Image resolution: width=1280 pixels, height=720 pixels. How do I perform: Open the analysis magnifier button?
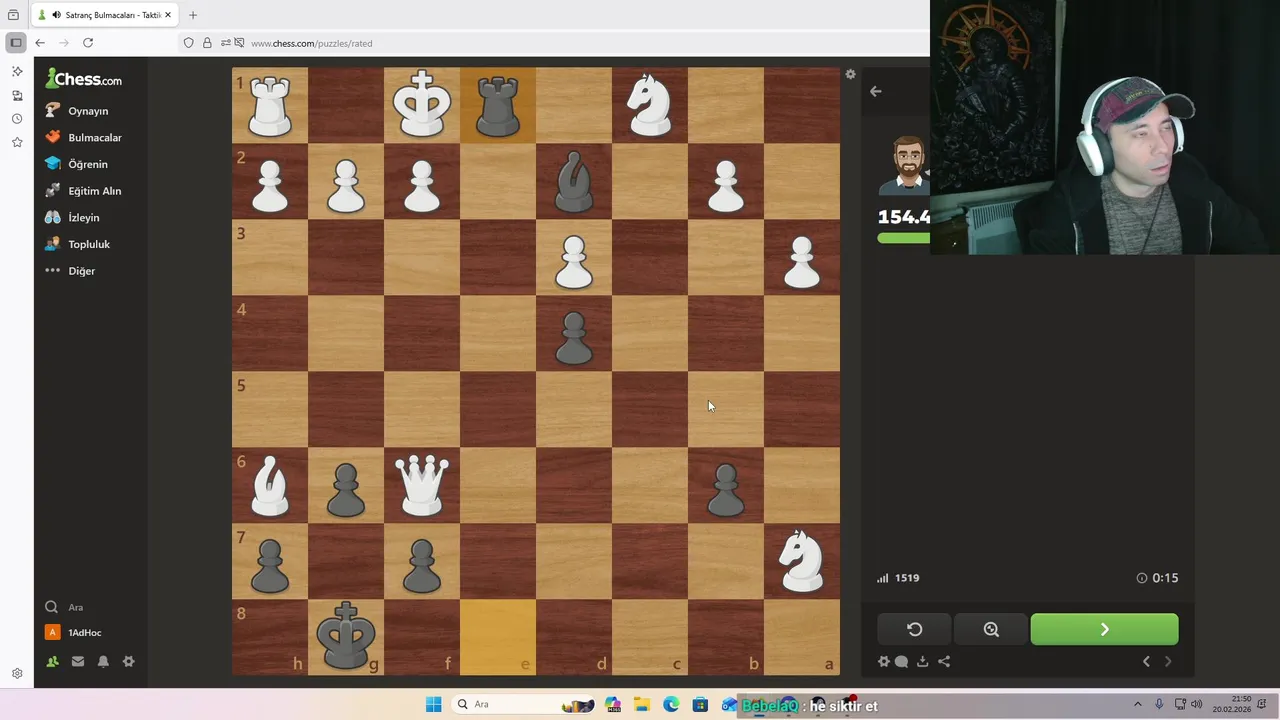(991, 629)
